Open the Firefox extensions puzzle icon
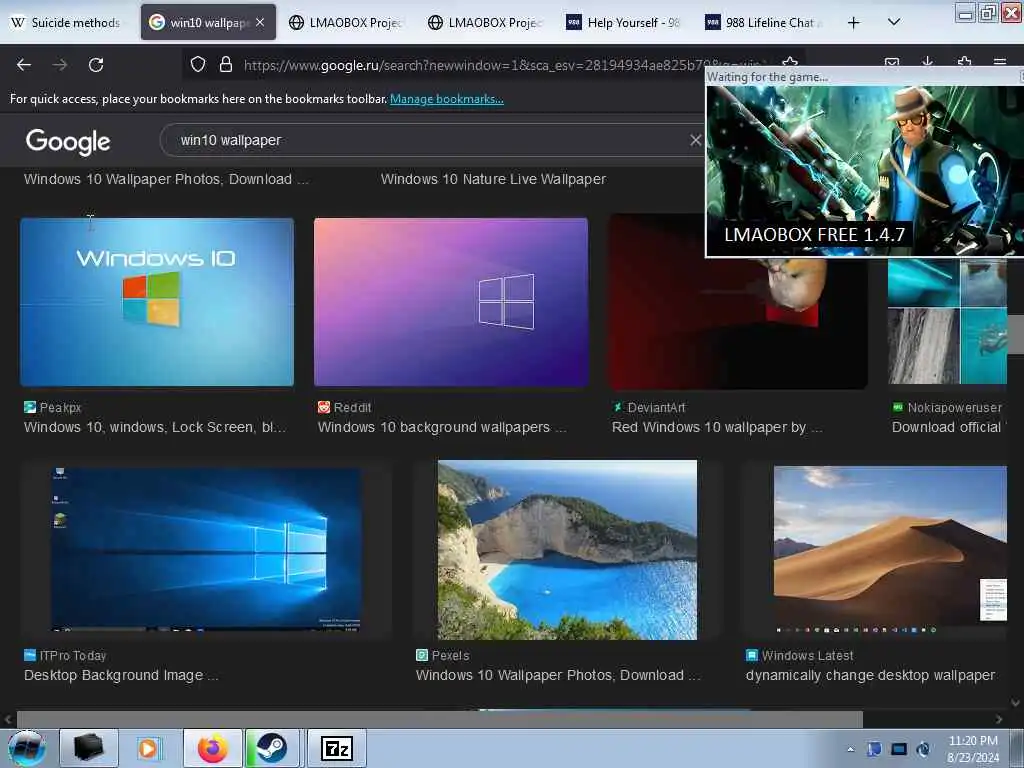 tap(964, 63)
